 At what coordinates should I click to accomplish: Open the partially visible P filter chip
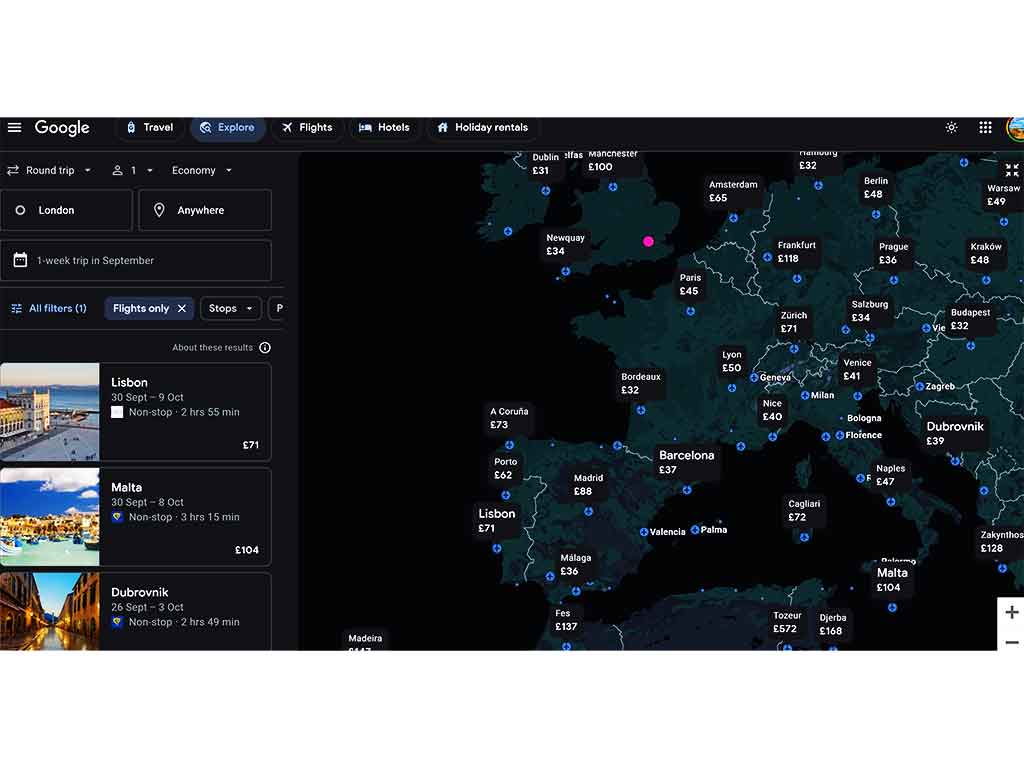click(277, 308)
